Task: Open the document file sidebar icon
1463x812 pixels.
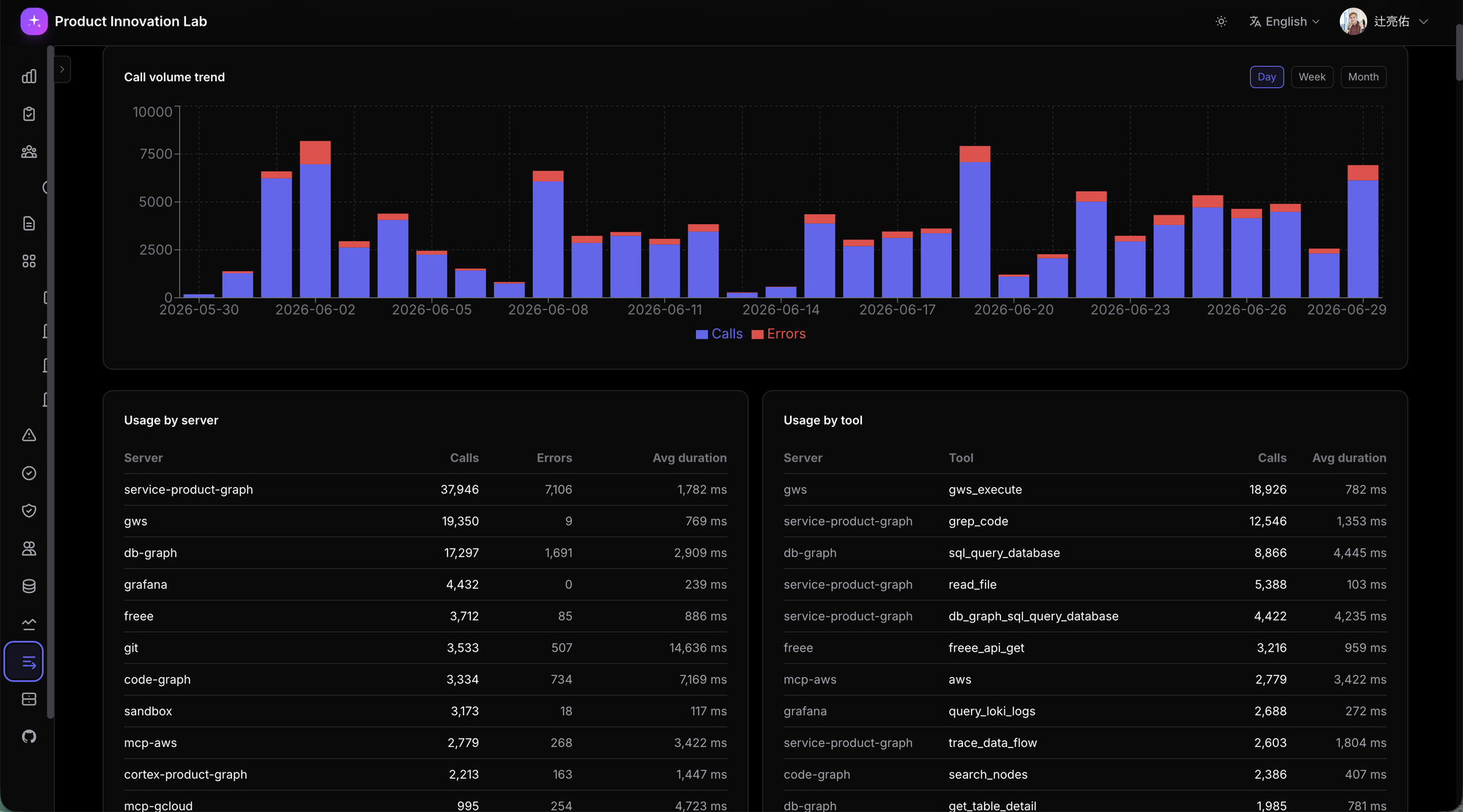Action: point(29,223)
